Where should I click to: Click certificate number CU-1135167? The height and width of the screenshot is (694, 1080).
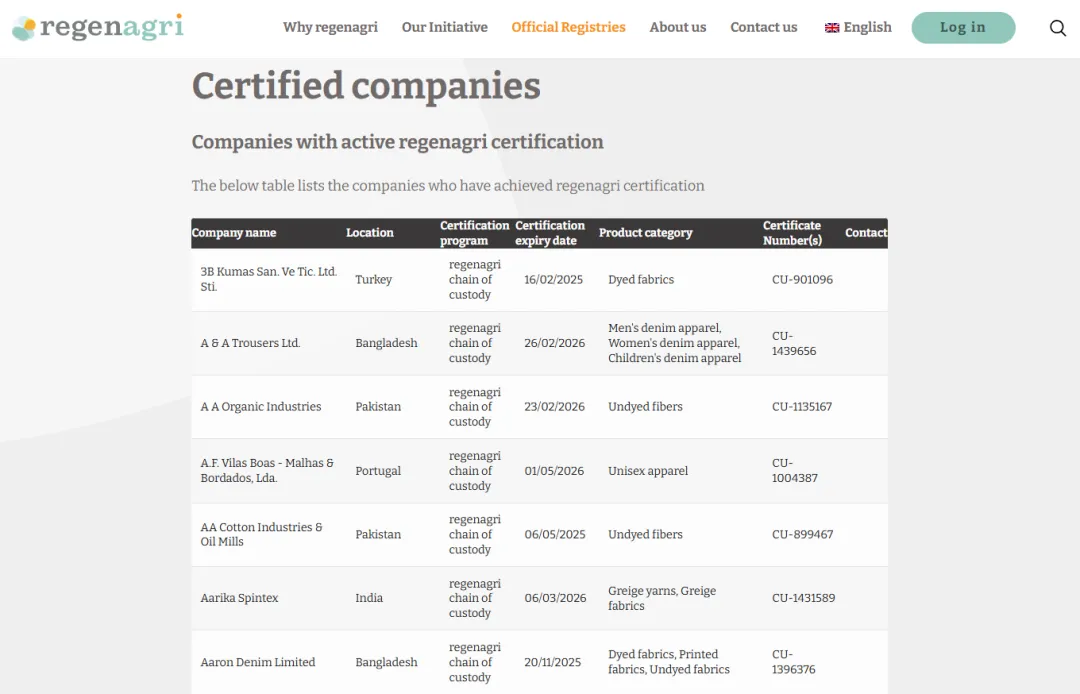tap(802, 406)
